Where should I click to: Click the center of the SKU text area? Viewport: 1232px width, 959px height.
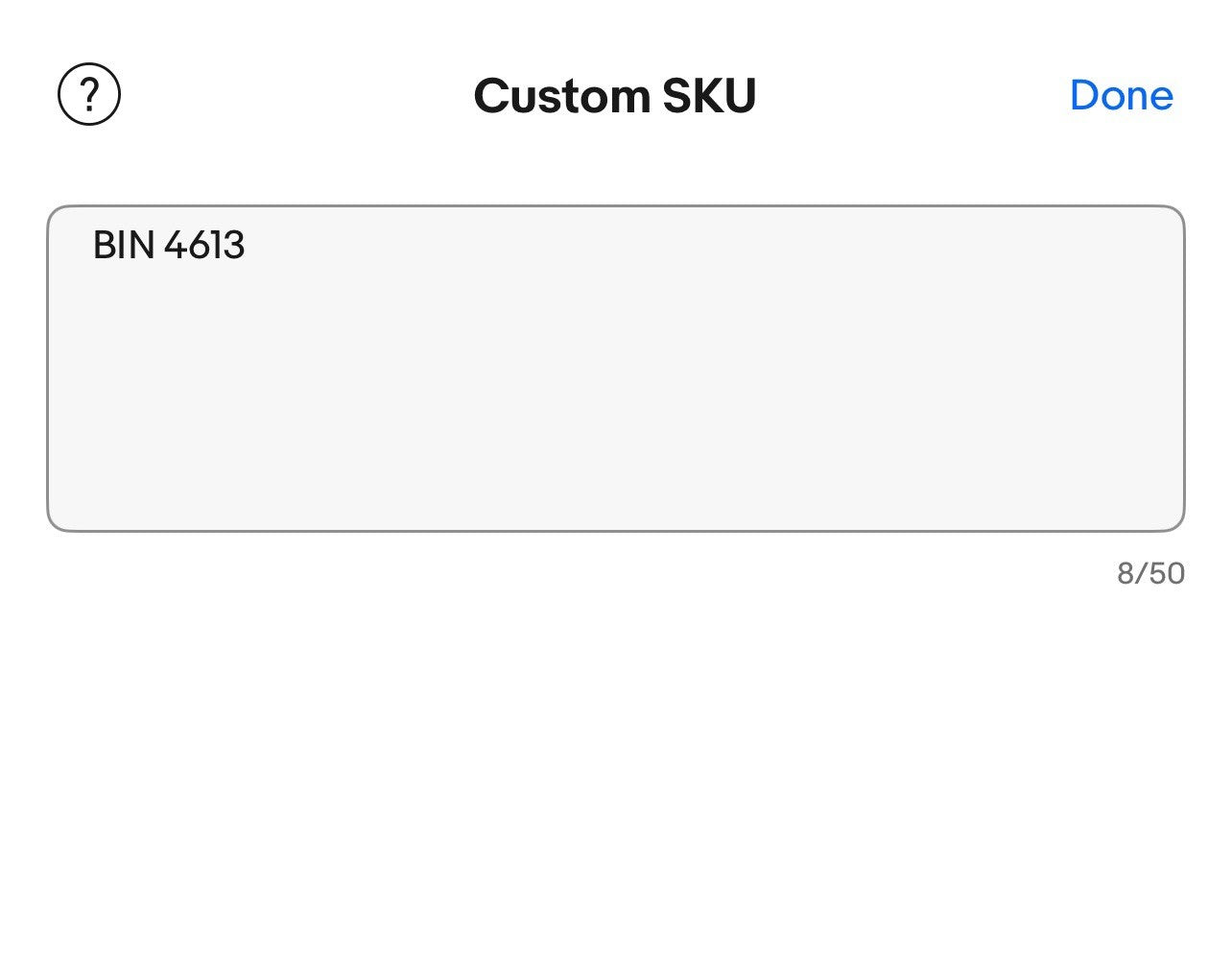[615, 368]
